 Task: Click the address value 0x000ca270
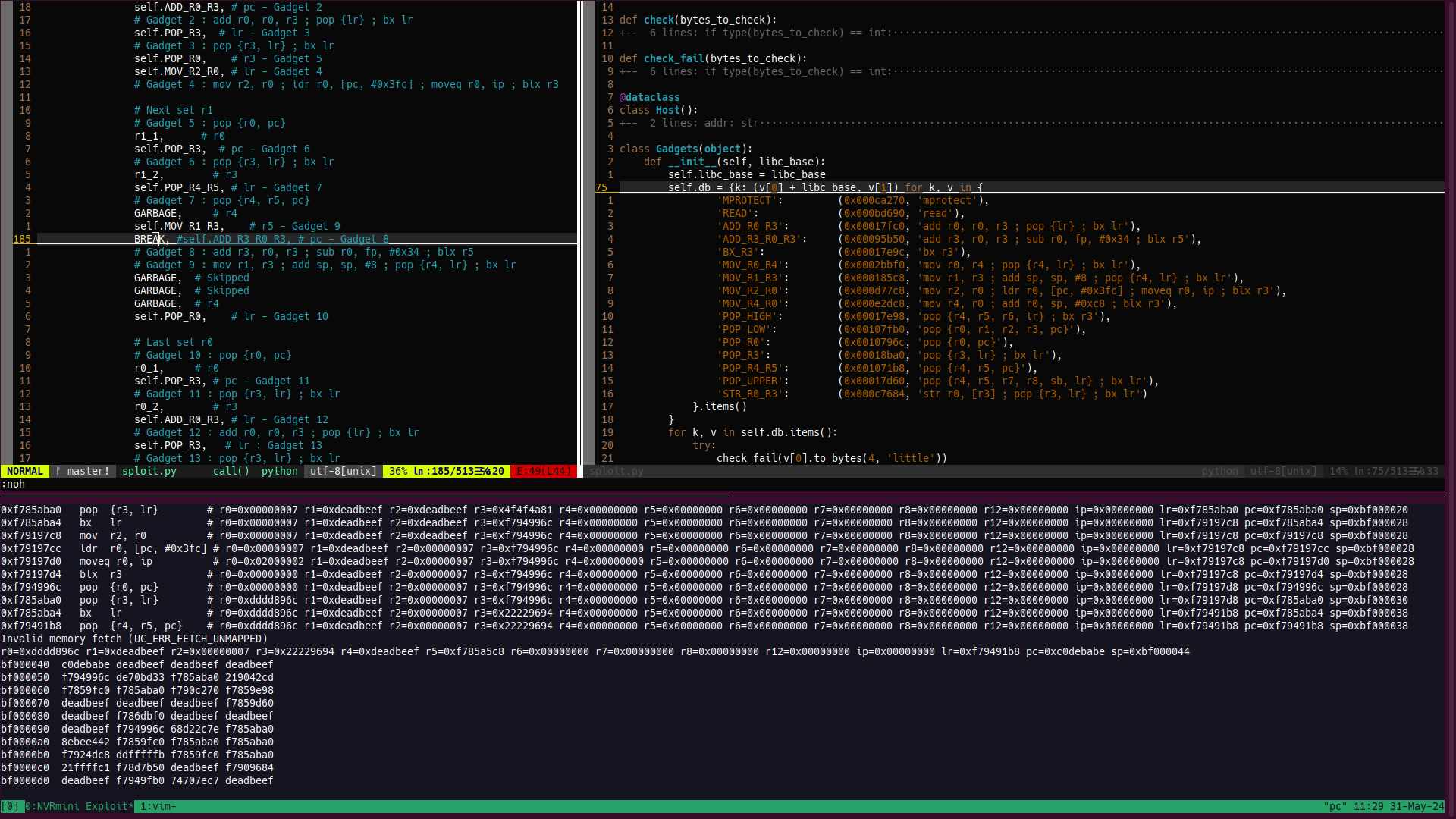click(x=874, y=200)
